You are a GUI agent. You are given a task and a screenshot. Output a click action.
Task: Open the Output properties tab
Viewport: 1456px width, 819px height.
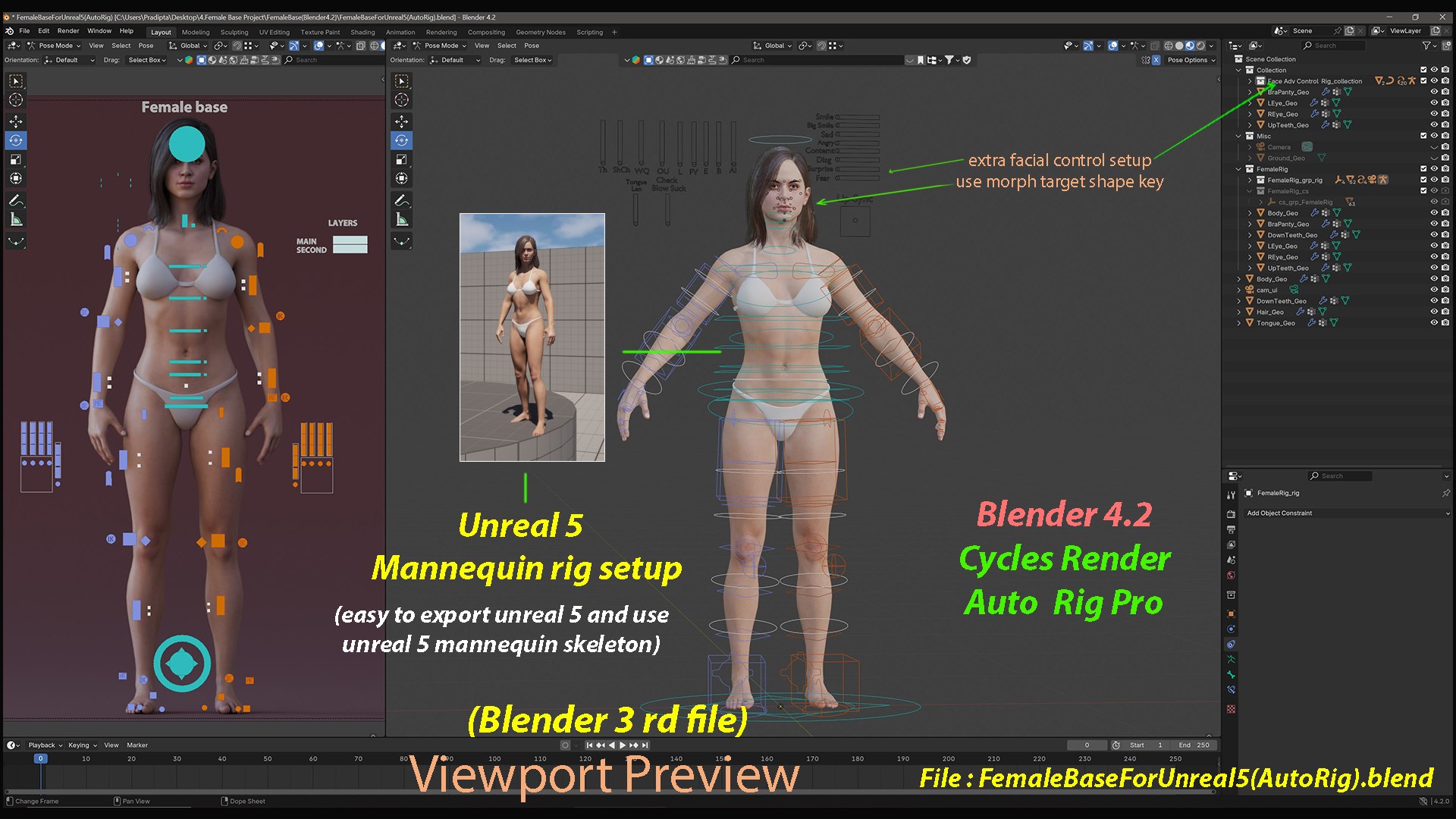point(1231,529)
